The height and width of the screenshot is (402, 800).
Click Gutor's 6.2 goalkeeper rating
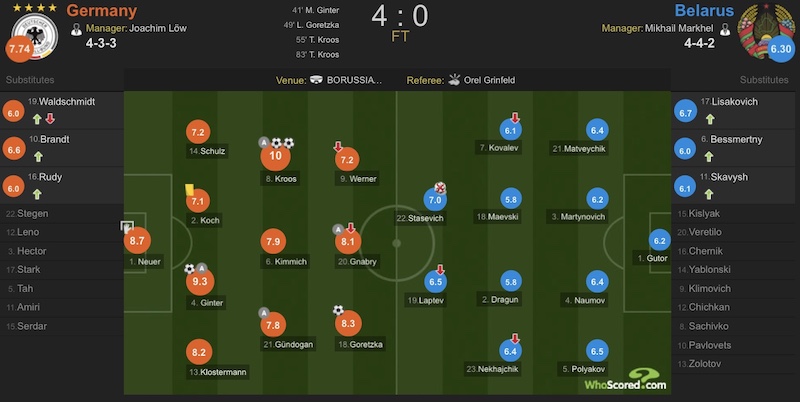(660, 240)
